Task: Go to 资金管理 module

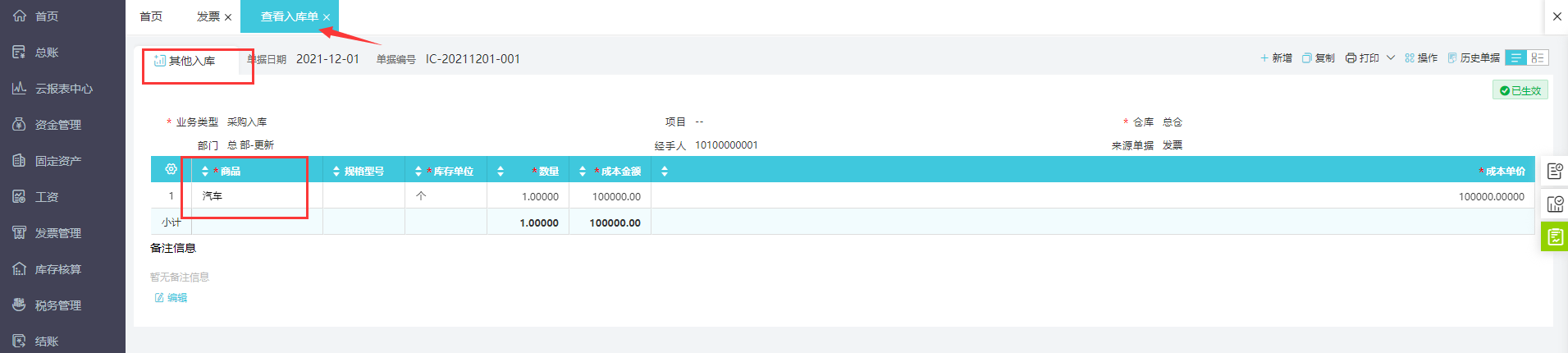Action: (x=57, y=125)
